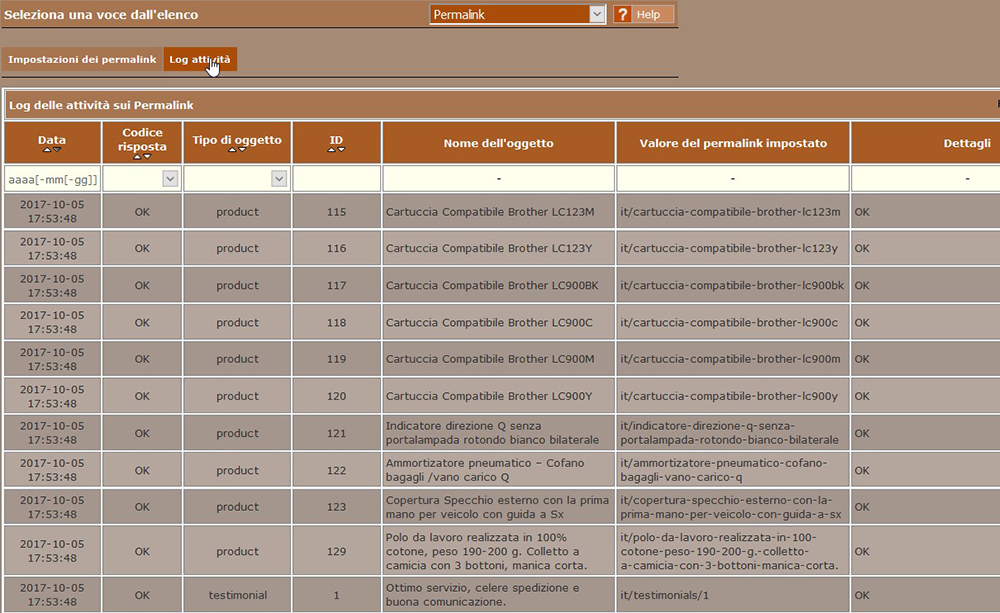Click ID cell 118
1000x613 pixels.
(337, 322)
